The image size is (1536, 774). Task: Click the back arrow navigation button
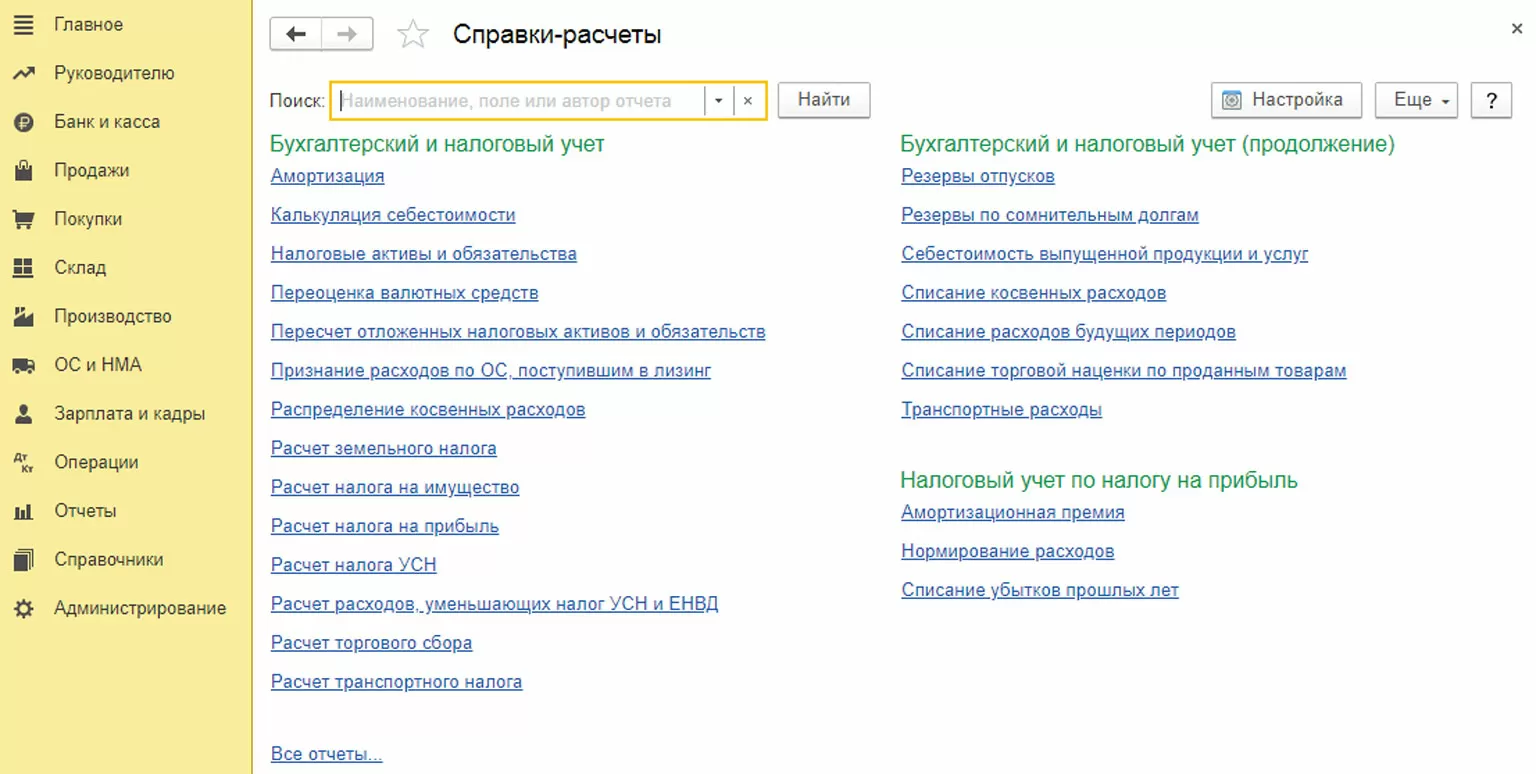click(x=296, y=35)
